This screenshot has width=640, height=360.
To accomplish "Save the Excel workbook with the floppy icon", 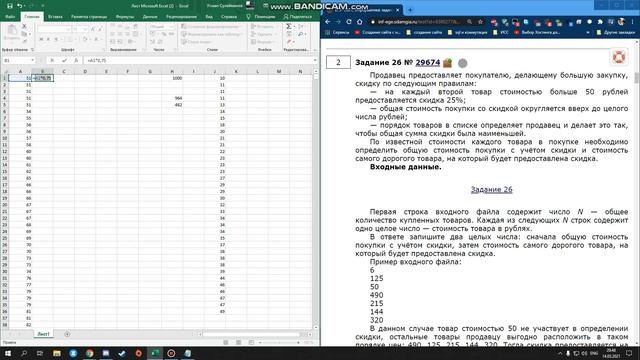I will [10, 6].
